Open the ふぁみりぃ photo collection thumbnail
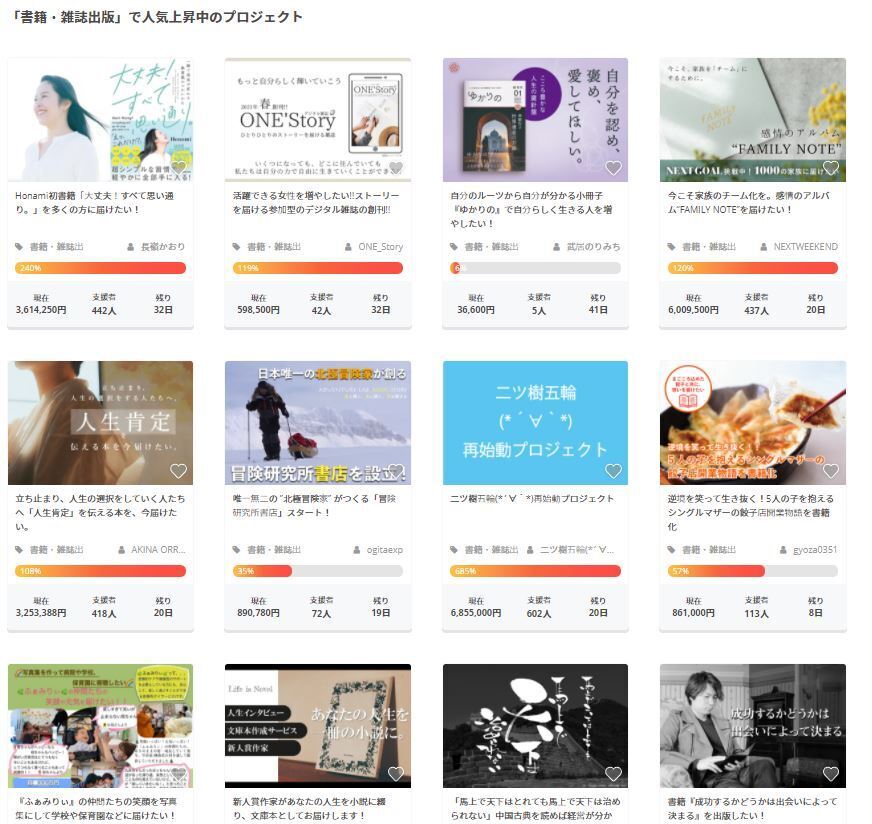This screenshot has height=824, width=872. pos(100,725)
